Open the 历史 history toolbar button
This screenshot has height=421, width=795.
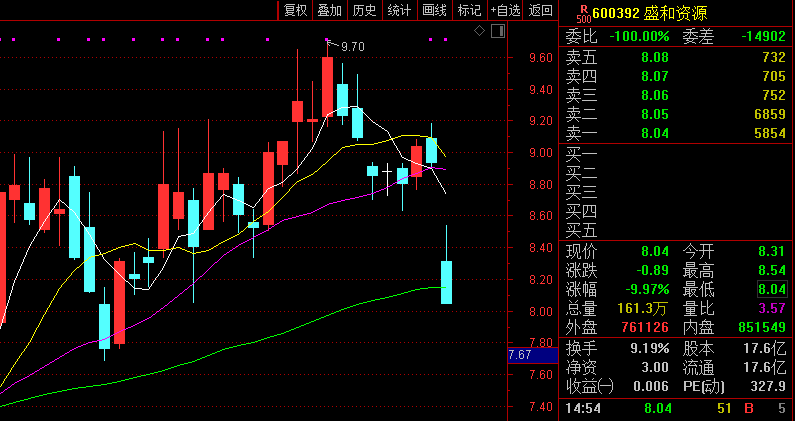(x=365, y=10)
